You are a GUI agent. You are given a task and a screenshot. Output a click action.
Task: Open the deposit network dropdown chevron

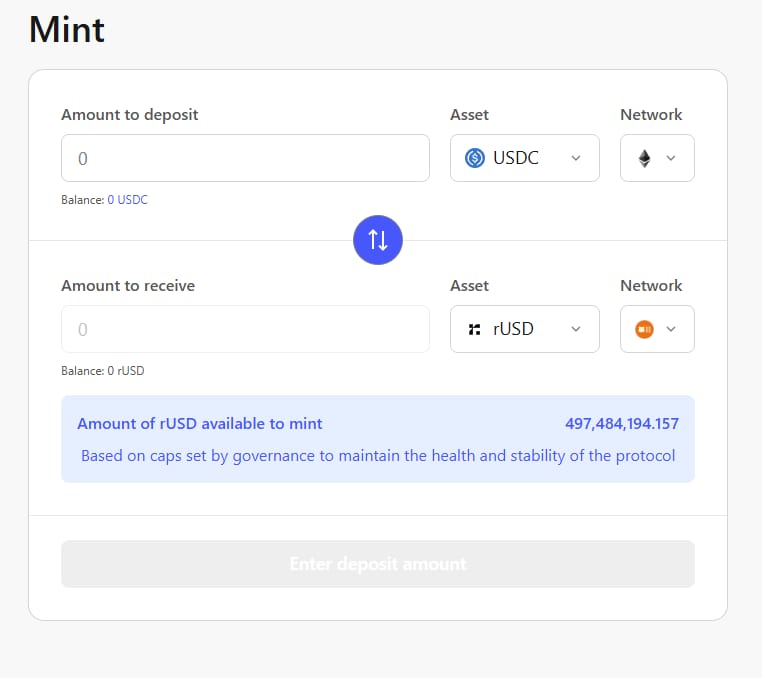click(671, 158)
